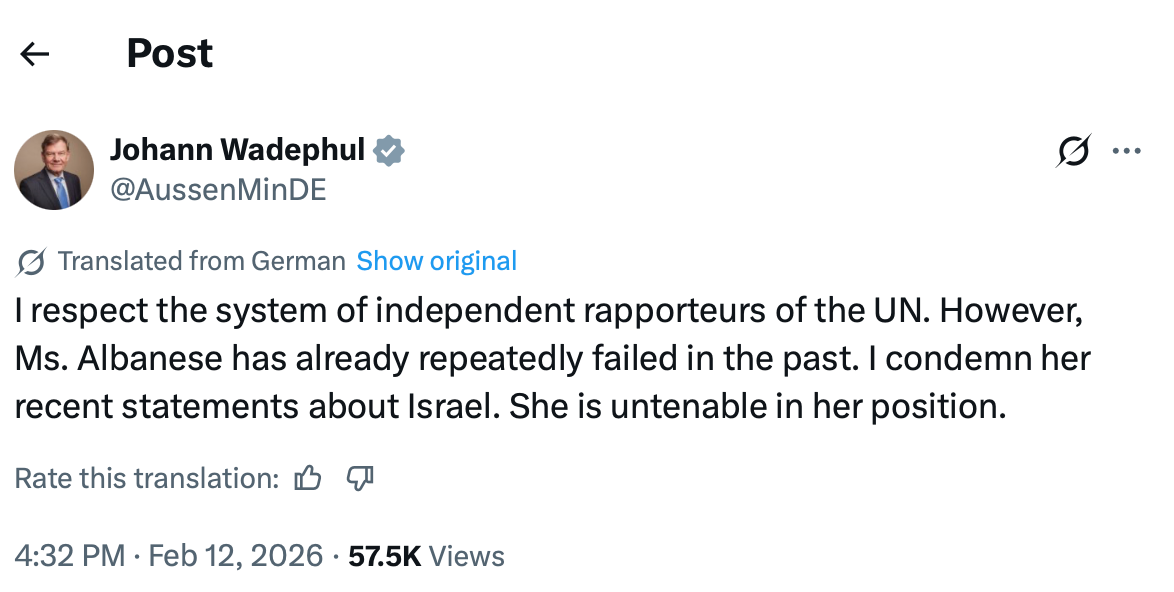Screen dimensions: 1174x592
Task: Click the Feb 12, 2026 date
Action: (x=236, y=556)
